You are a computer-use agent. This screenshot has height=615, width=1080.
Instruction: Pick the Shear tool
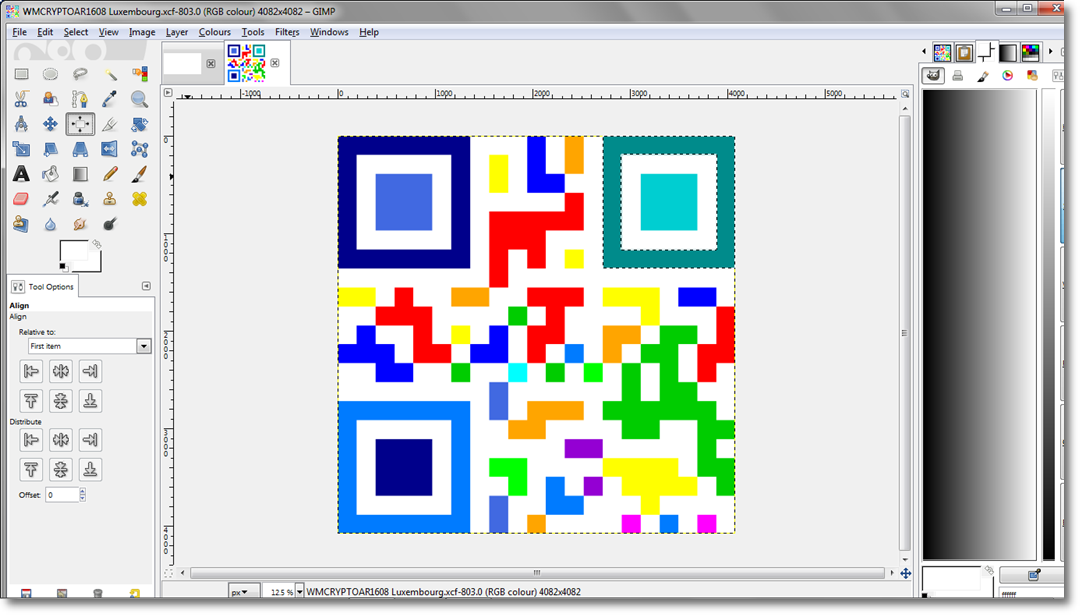(50, 149)
